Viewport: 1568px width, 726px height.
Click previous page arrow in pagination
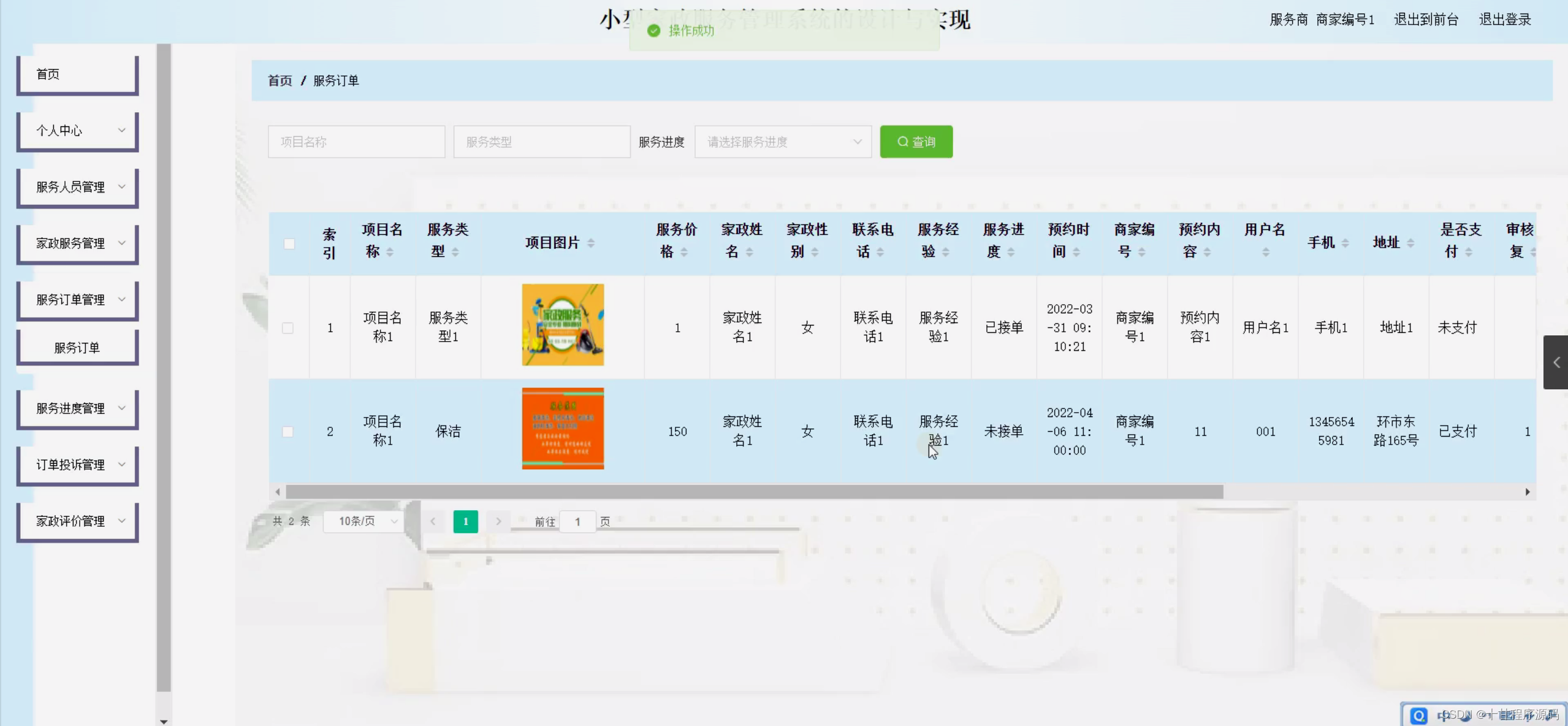click(433, 521)
